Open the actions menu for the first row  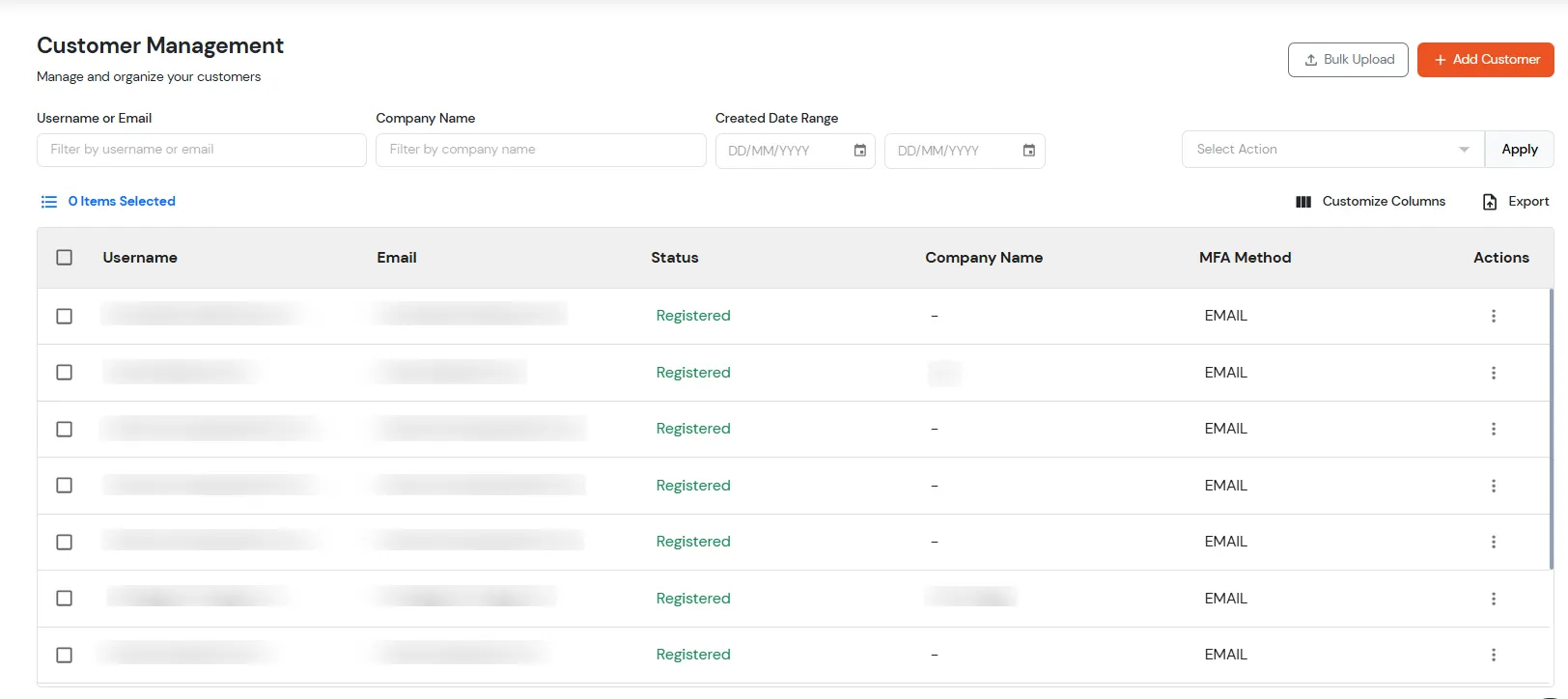tap(1494, 316)
